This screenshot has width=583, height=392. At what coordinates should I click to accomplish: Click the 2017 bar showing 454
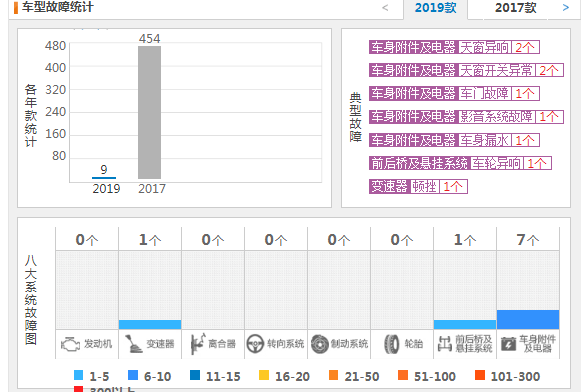tap(149, 112)
